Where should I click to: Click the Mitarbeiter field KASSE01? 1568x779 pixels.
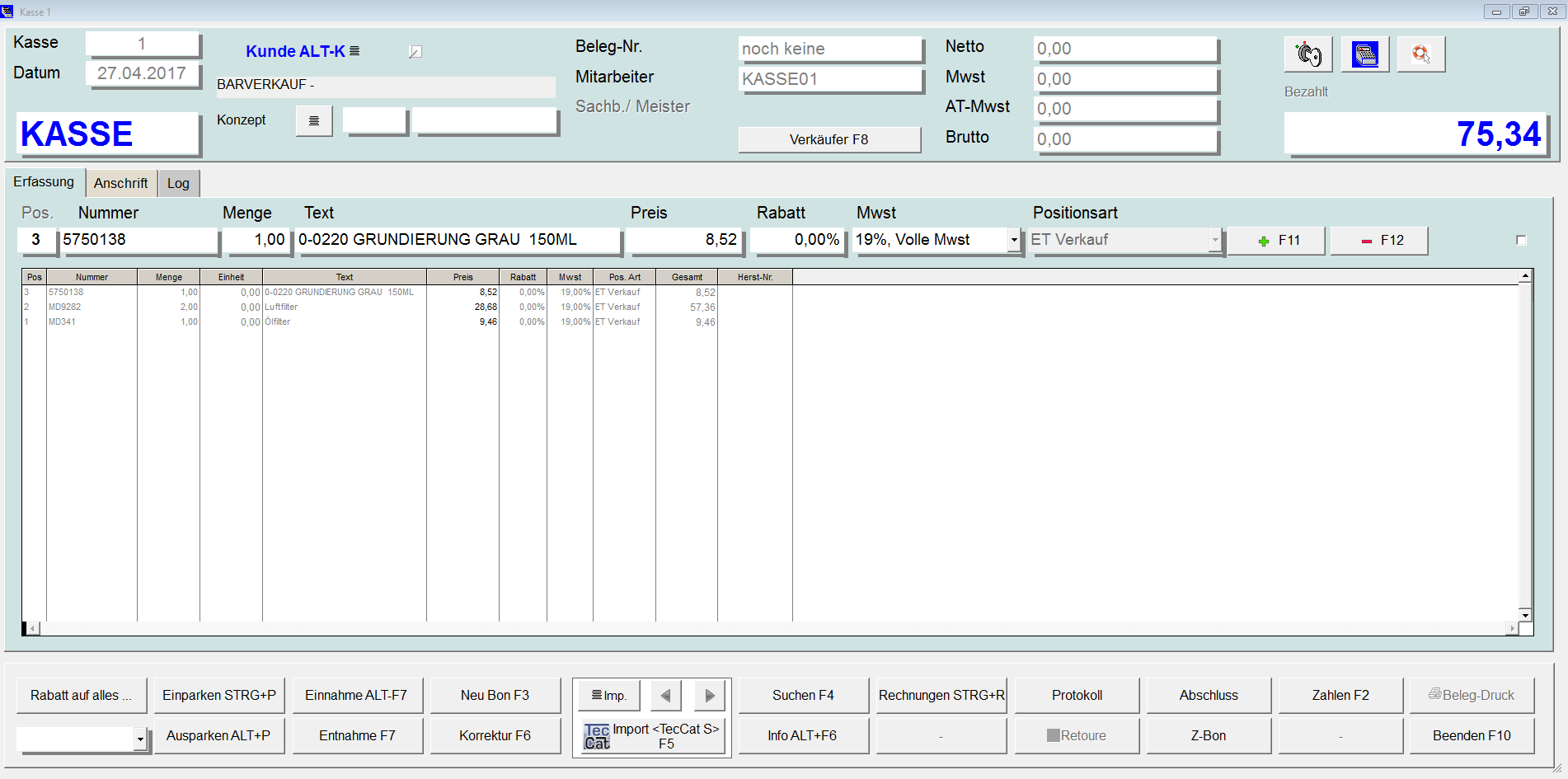point(829,79)
